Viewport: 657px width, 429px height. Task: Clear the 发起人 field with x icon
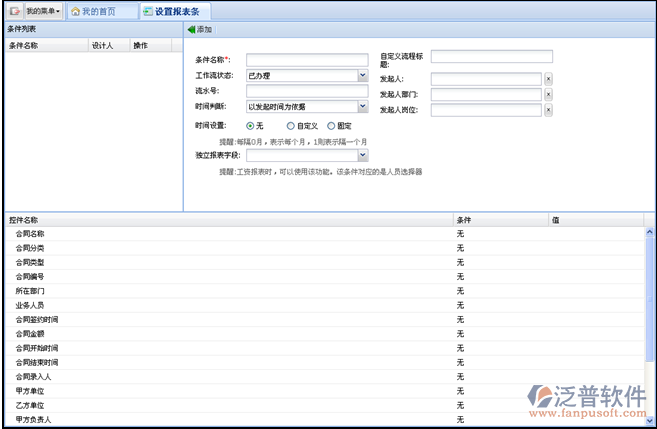click(x=548, y=79)
